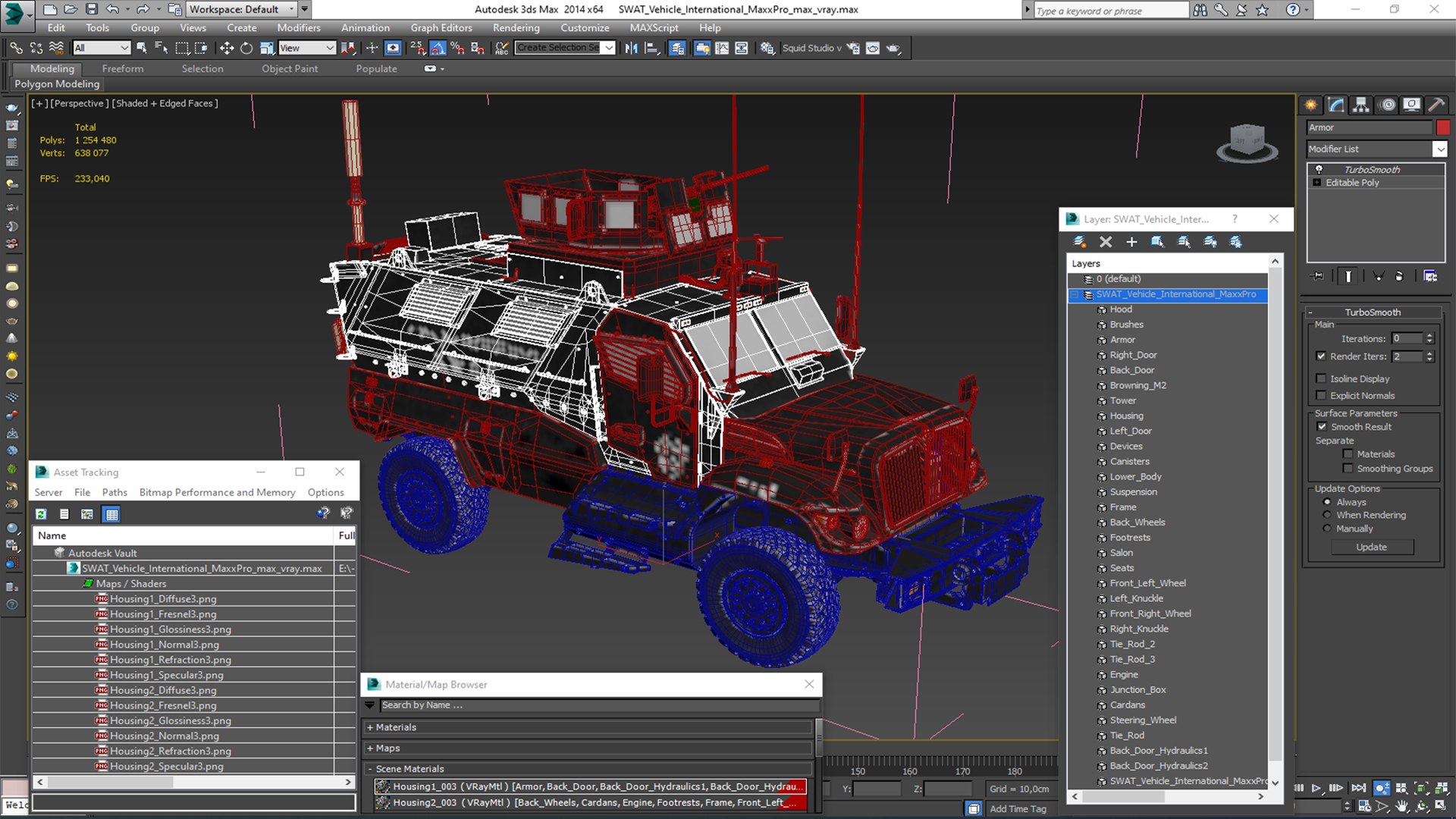Viewport: 1456px width, 819px height.
Task: Select the Manually update option
Action: tap(1327, 529)
